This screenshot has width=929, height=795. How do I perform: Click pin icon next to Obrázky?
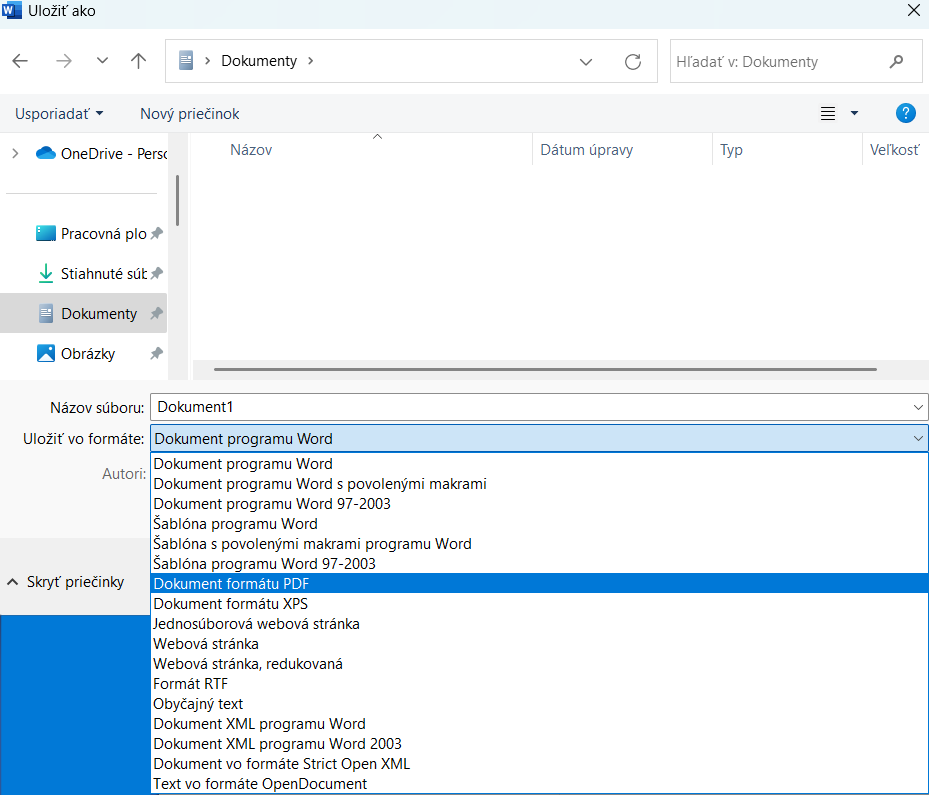tap(156, 354)
